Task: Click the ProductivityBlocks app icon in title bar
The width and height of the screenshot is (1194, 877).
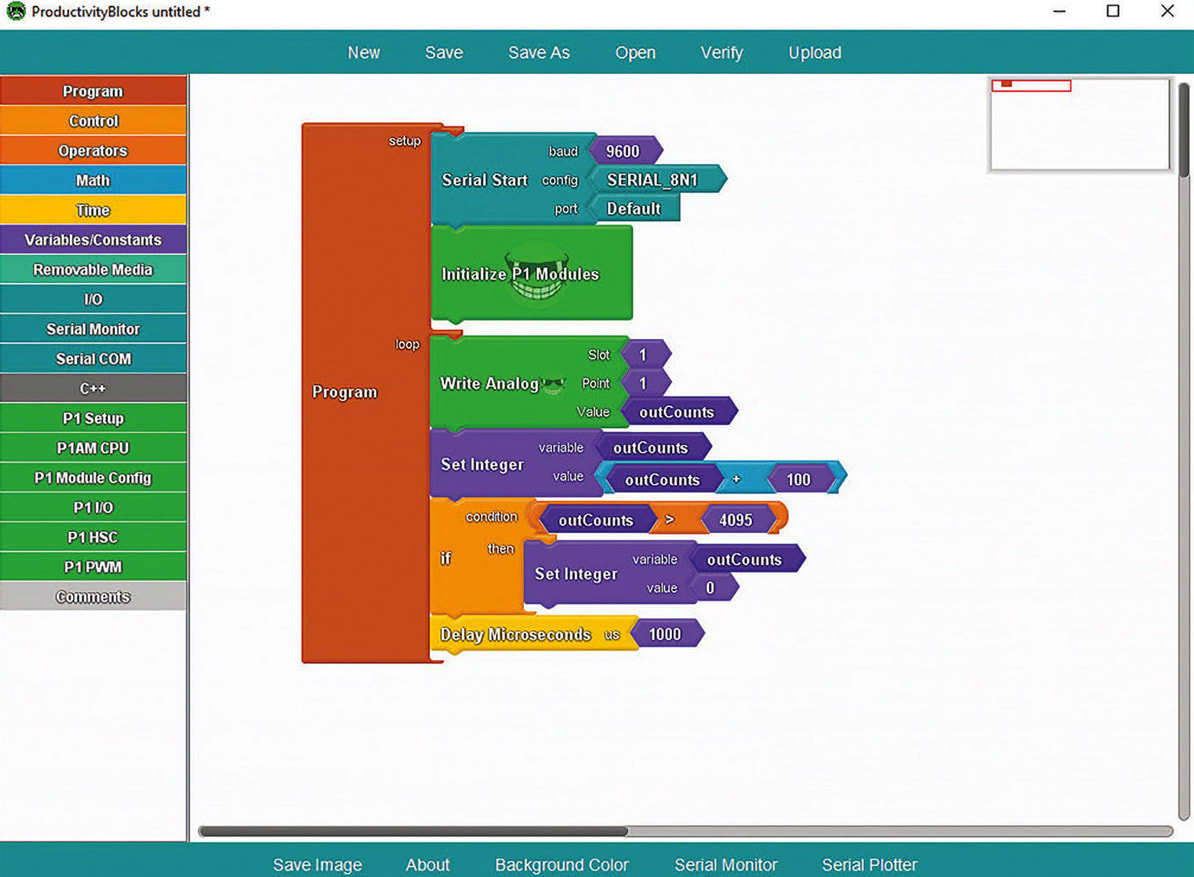Action: coord(15,11)
